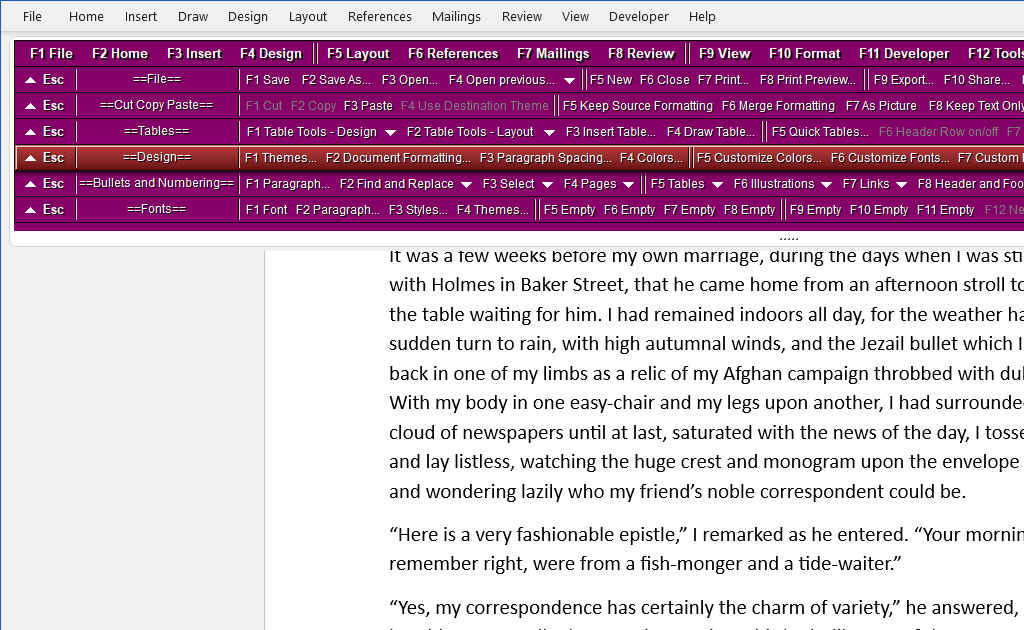Expand F1 Table Tools - Design dropdown arrow

coord(391,133)
